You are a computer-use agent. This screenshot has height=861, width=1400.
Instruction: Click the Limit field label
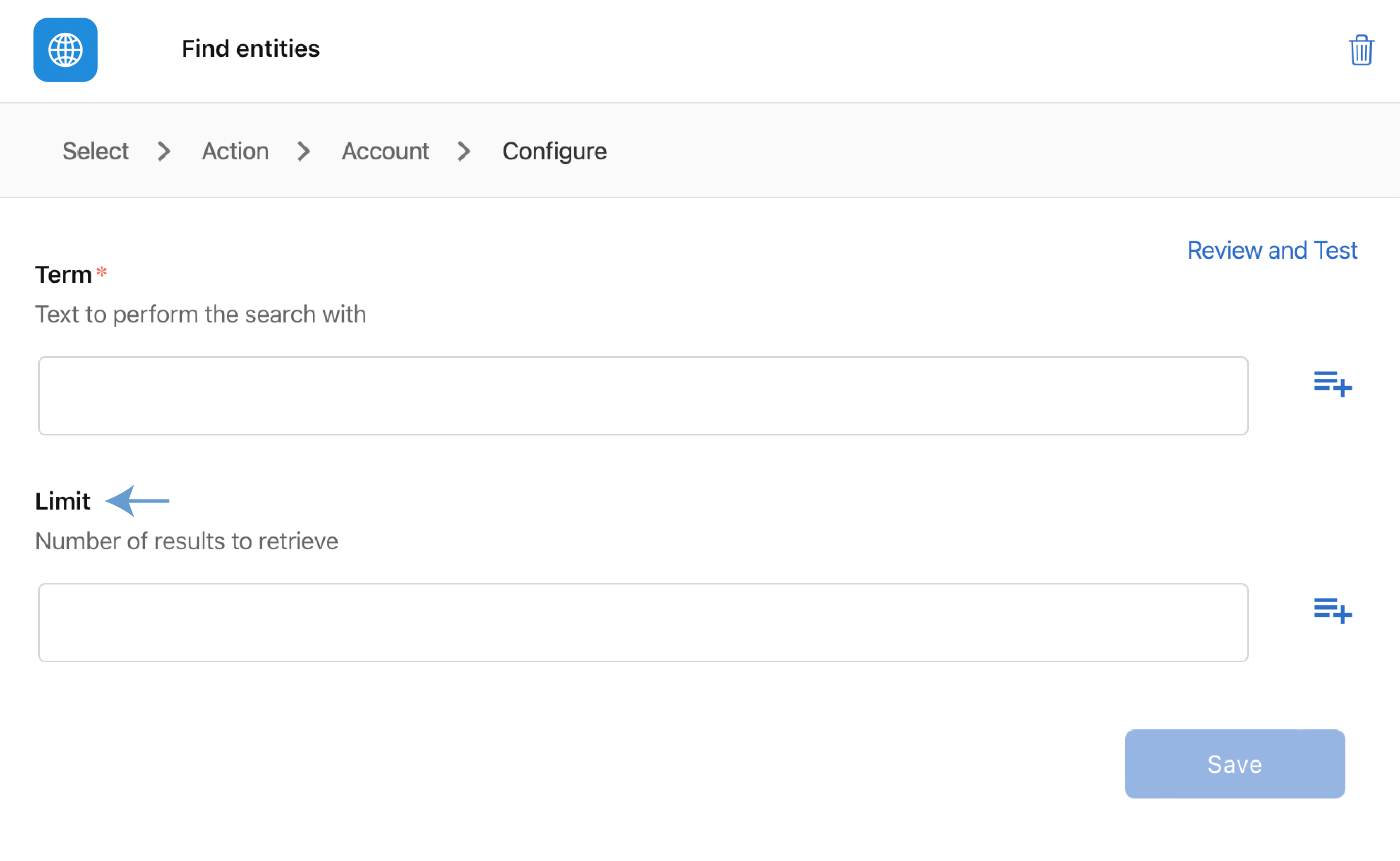tap(62, 502)
